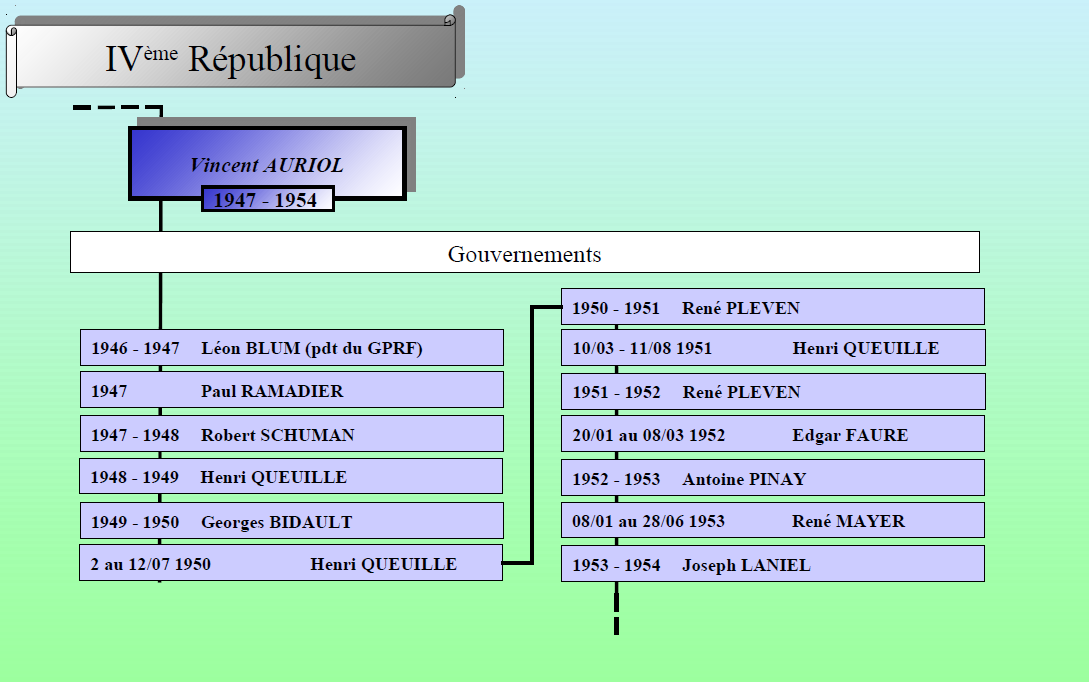Viewport: 1089px width, 682px height.
Task: Click Georges BIDAULT 1949 - 1950 entry
Action: point(291,521)
